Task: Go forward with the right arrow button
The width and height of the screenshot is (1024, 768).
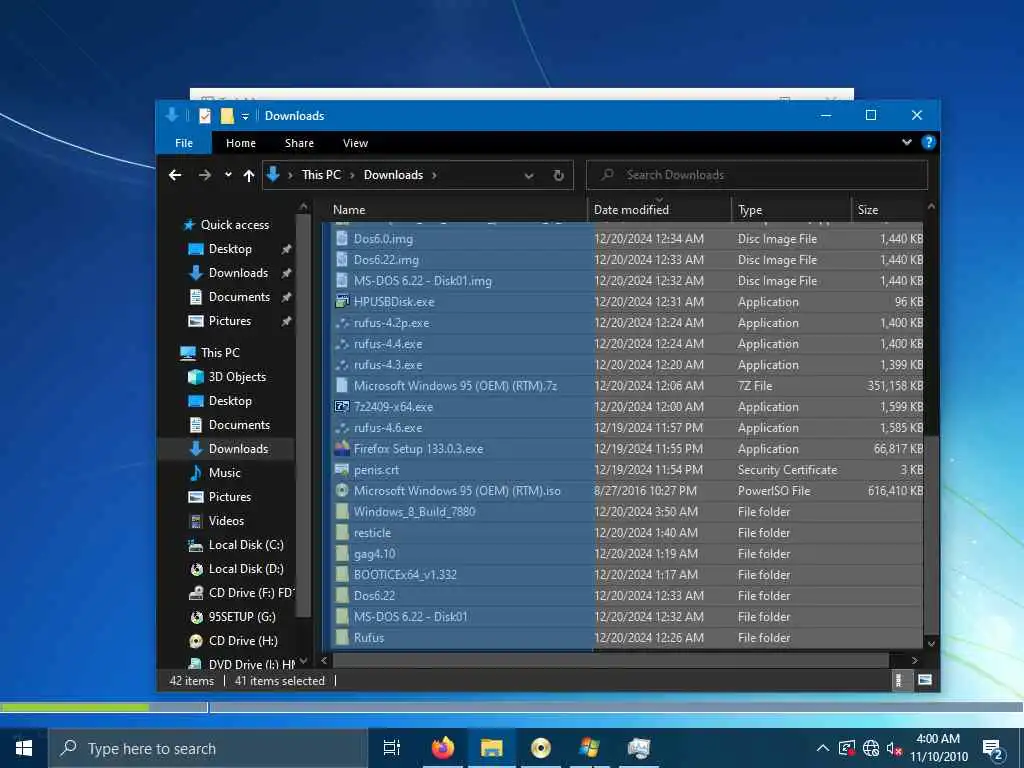Action: pos(204,175)
